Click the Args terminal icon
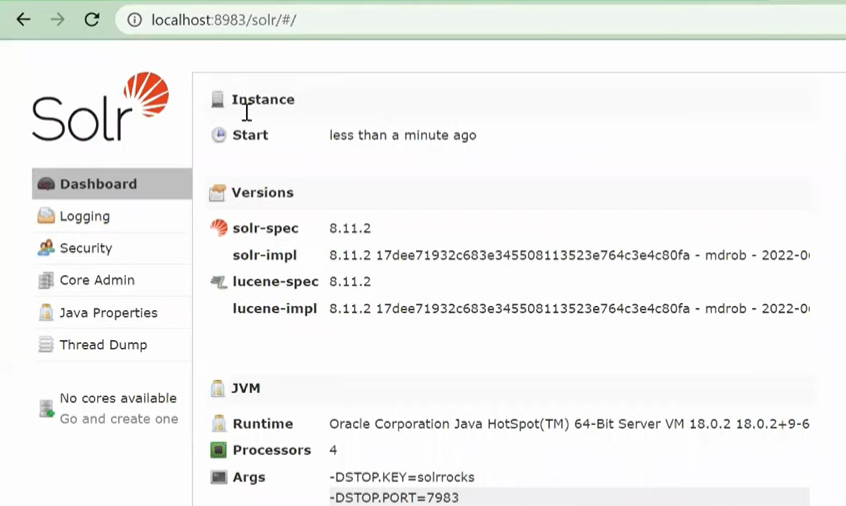 219,477
